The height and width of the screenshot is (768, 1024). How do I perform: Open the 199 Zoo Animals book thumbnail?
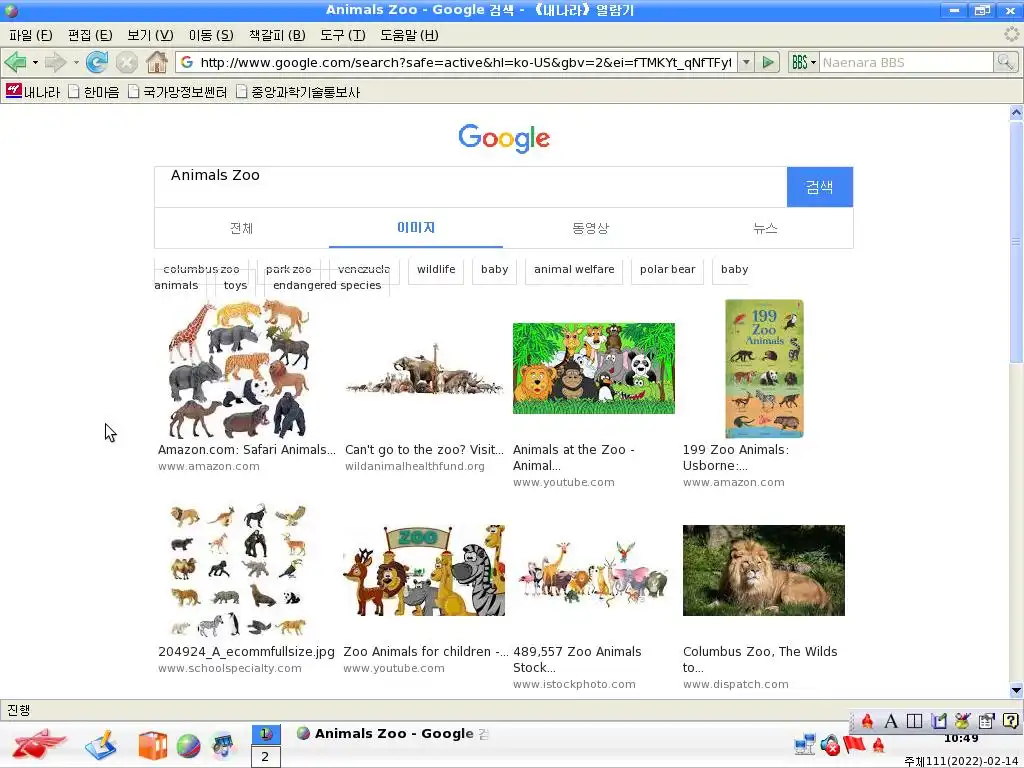tap(764, 368)
